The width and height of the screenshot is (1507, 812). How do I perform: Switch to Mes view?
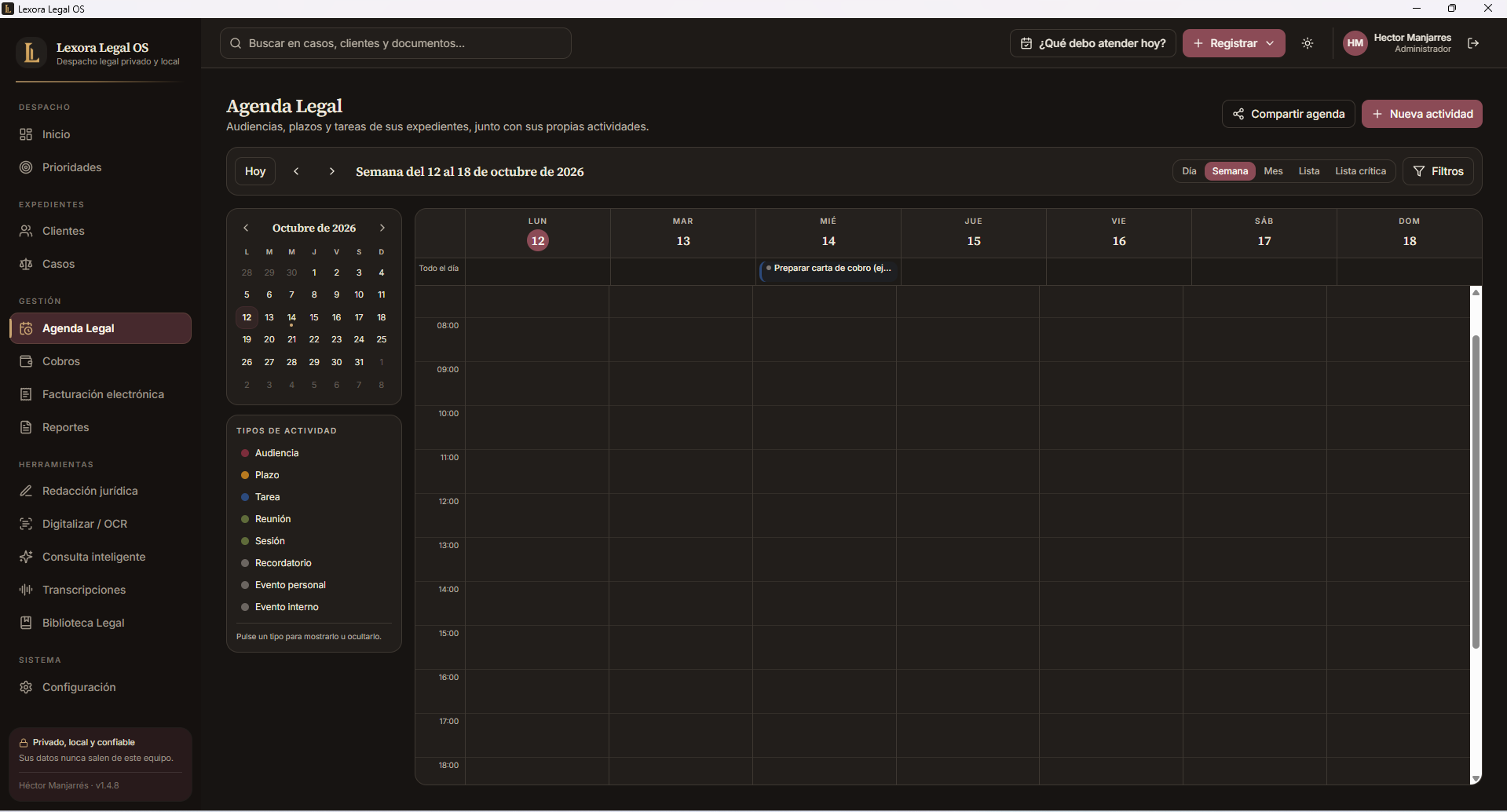[1273, 171]
